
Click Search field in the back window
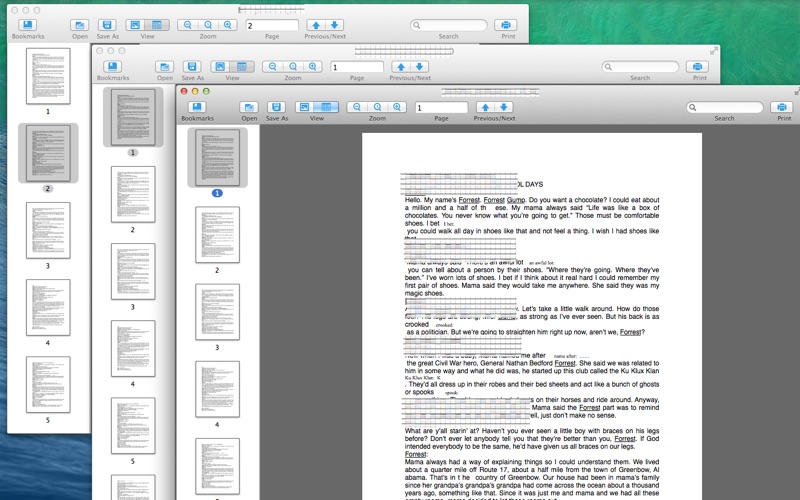coord(448,25)
